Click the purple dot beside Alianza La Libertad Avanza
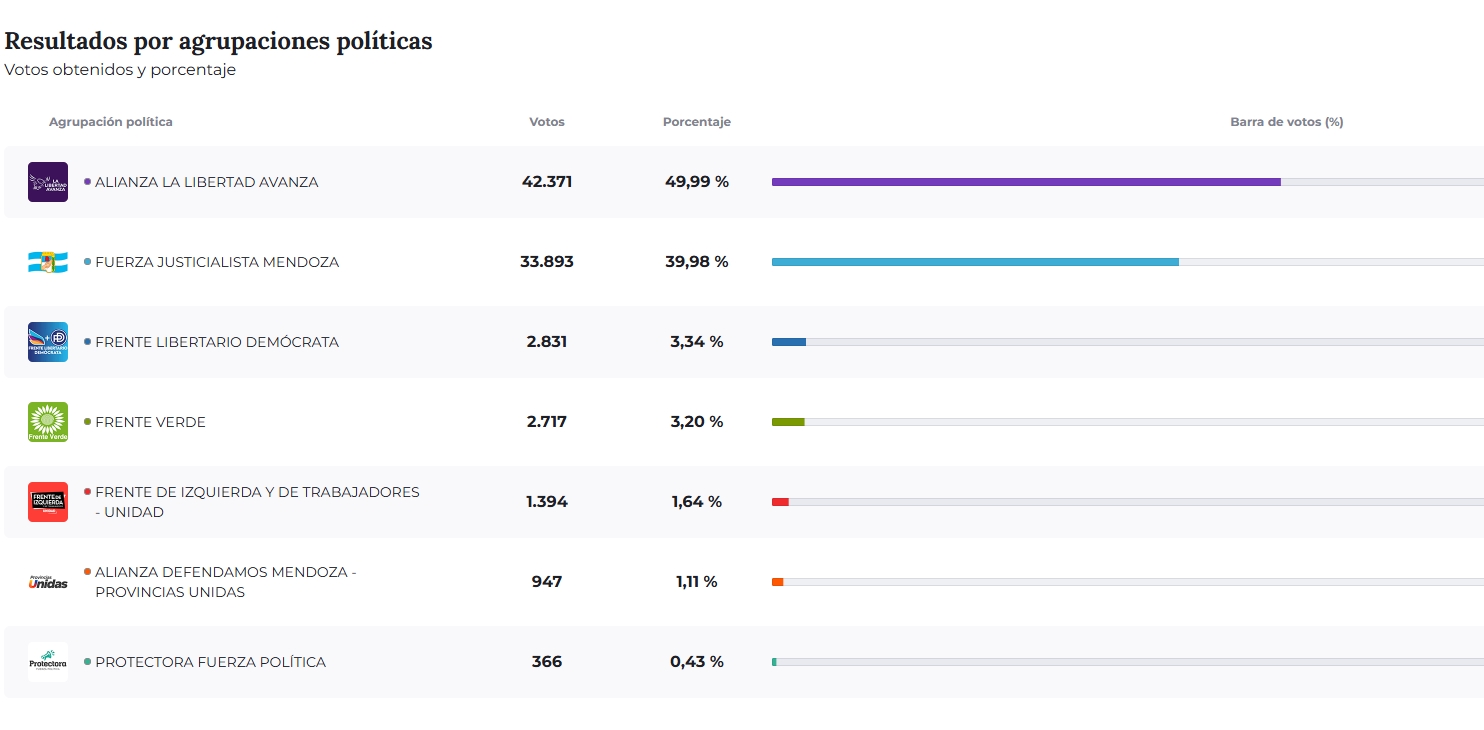1484x730 pixels. tap(88, 182)
